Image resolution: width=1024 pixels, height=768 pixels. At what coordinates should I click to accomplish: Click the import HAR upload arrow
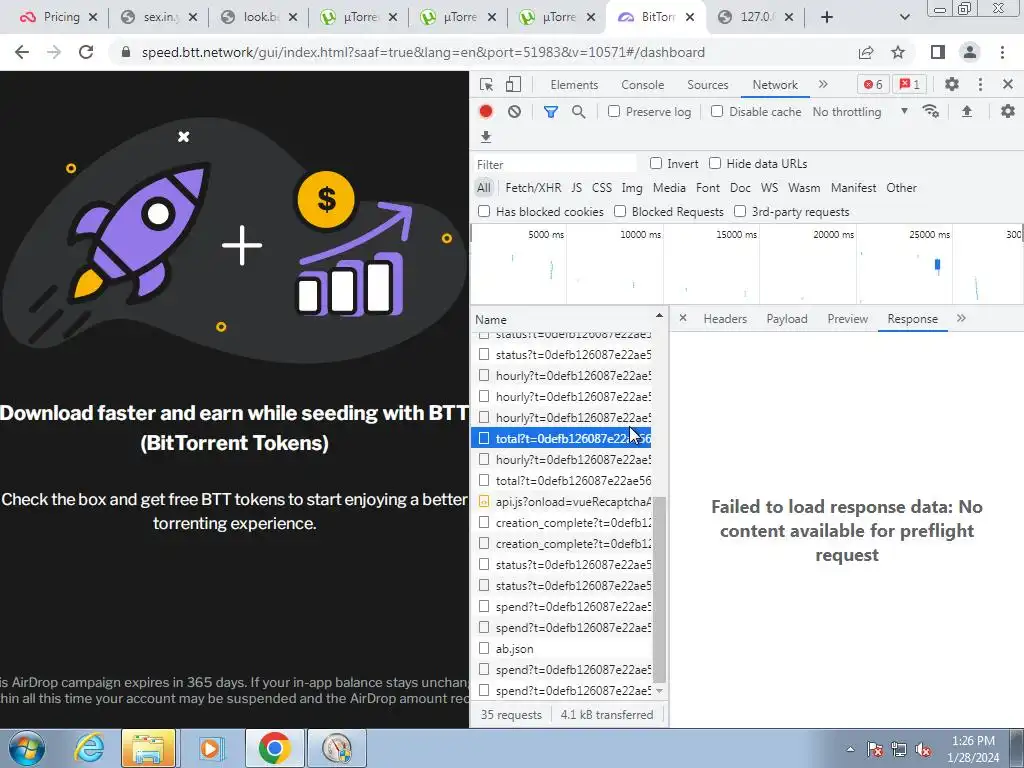(967, 112)
